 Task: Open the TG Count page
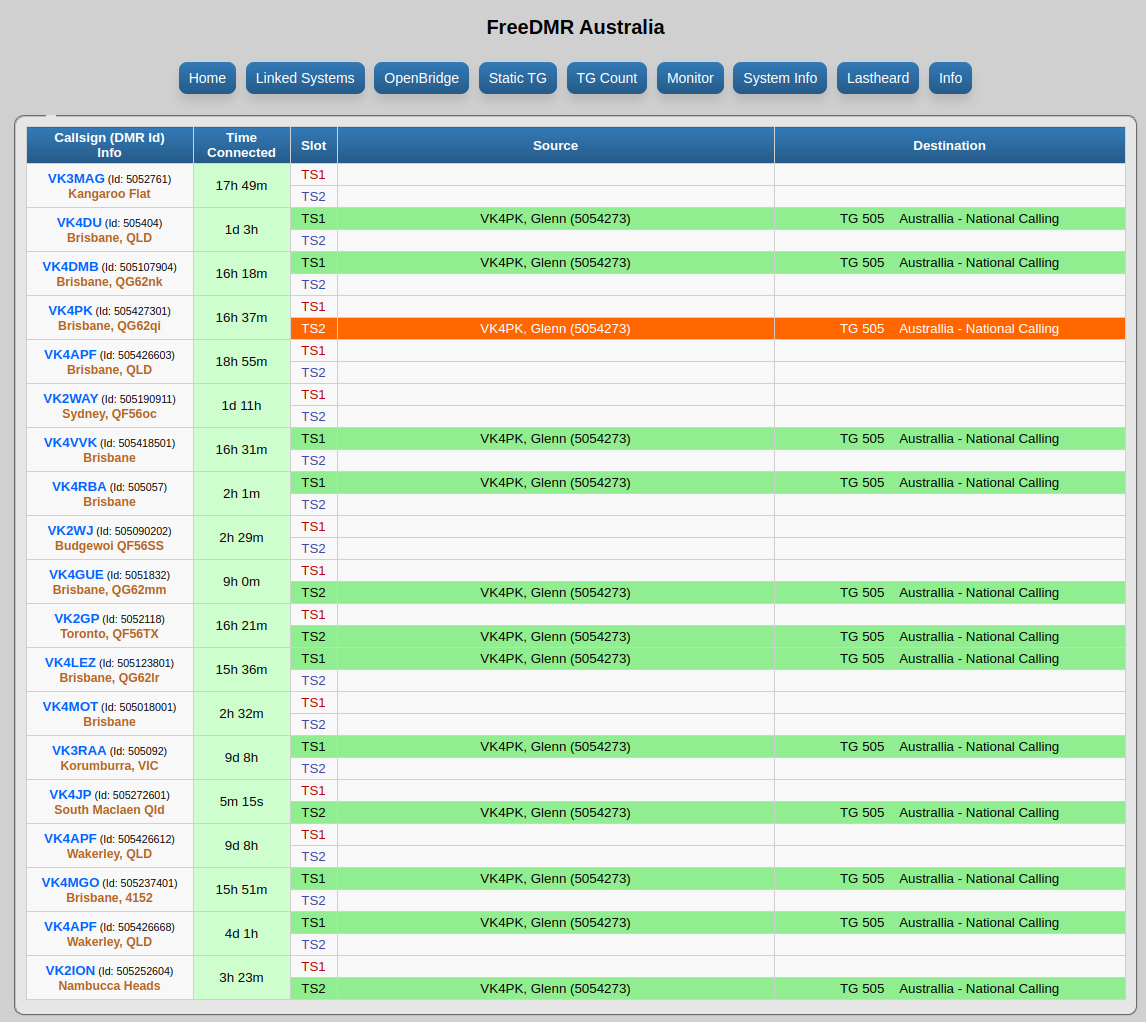pos(607,77)
